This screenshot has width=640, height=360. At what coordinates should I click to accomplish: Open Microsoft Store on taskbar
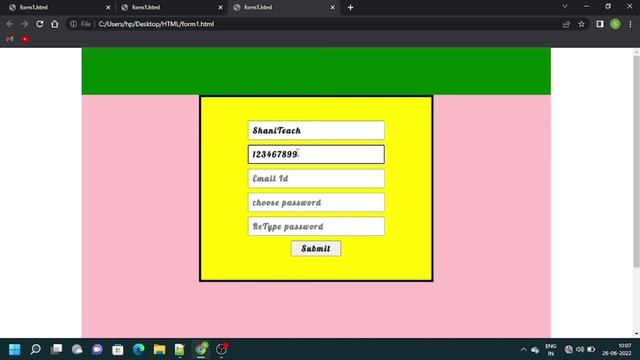pyautogui.click(x=118, y=349)
